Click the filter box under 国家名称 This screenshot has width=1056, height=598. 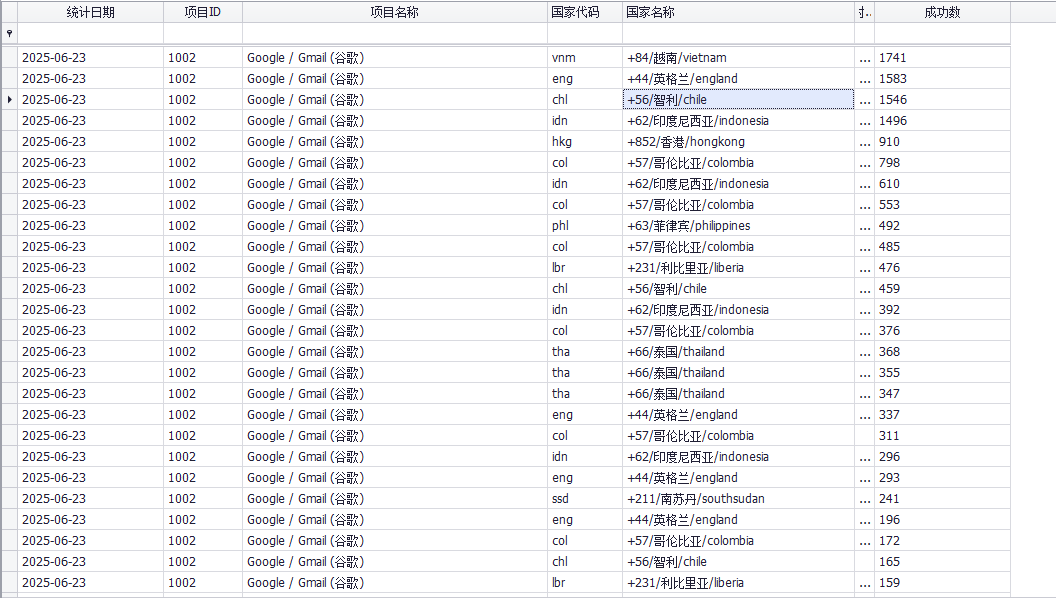[738, 33]
